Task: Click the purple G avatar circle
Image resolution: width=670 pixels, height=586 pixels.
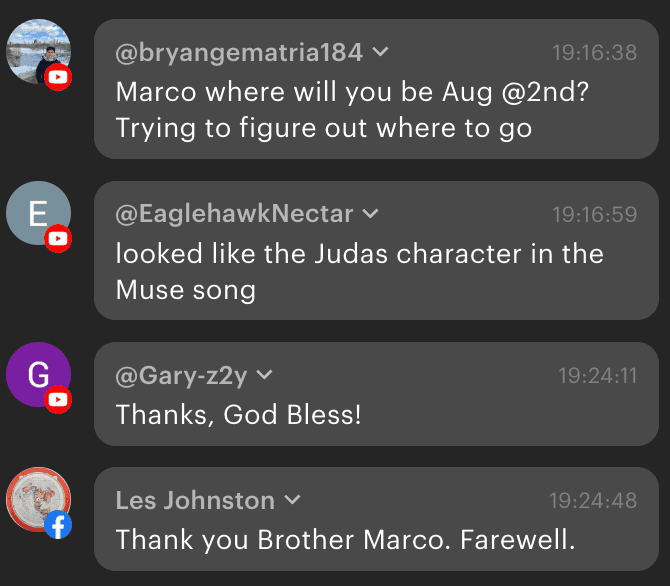Action: (x=37, y=374)
